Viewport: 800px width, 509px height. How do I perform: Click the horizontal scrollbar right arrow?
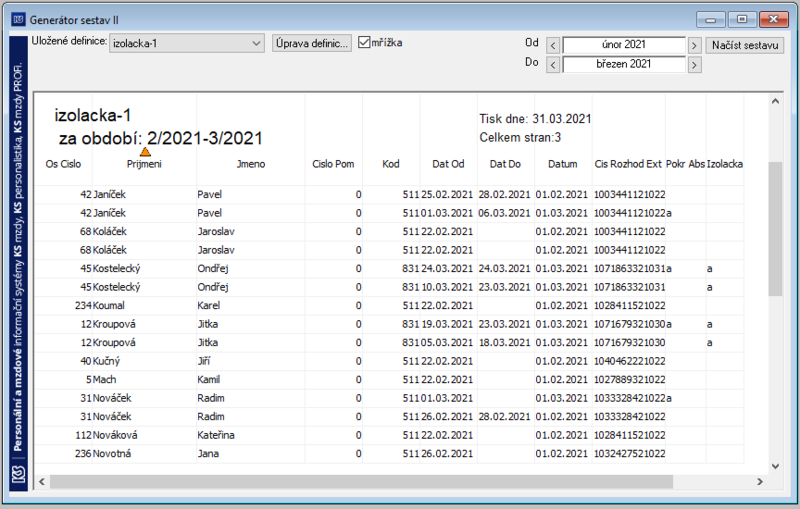[x=760, y=481]
